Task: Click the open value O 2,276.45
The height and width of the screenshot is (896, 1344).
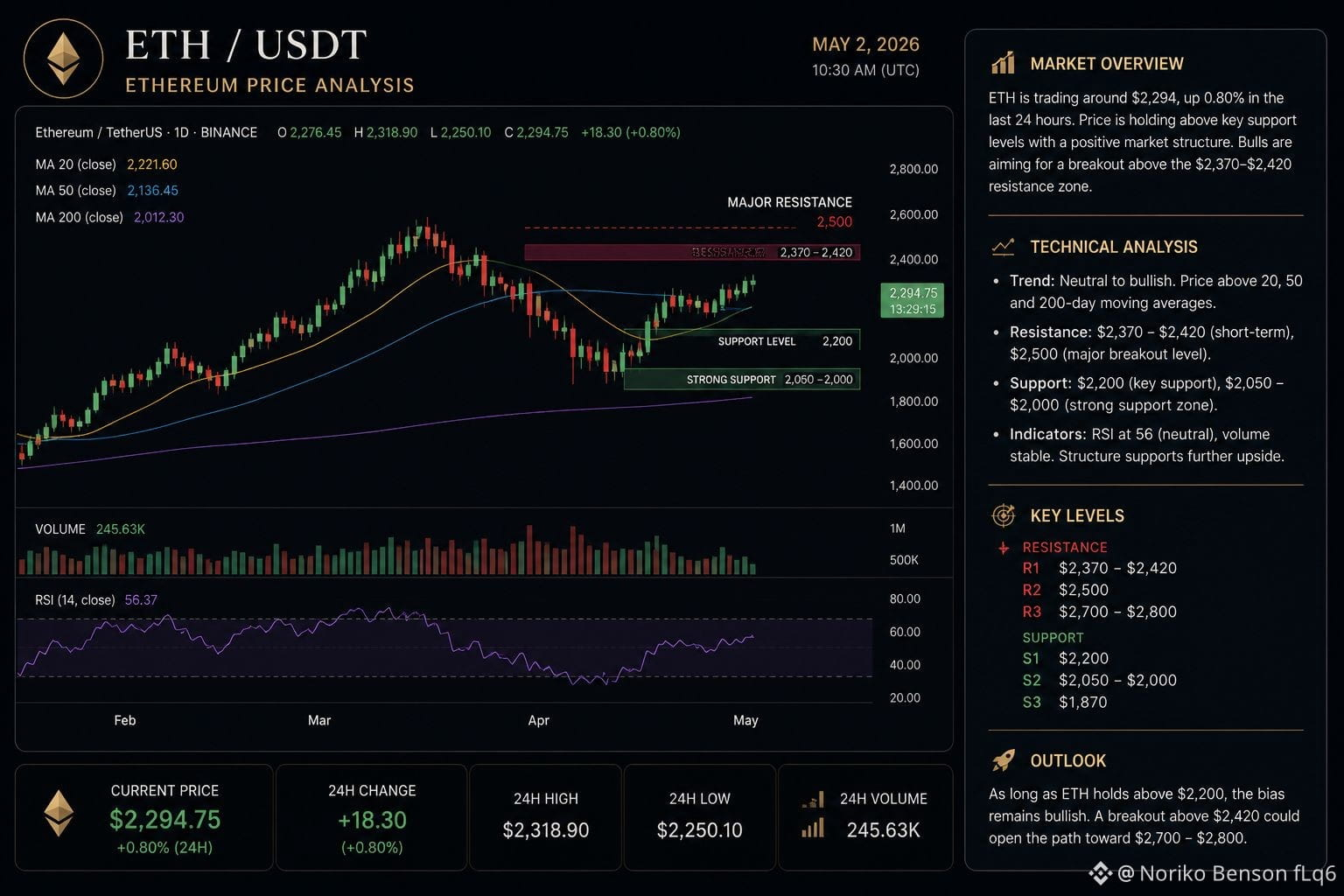Action: (x=309, y=132)
